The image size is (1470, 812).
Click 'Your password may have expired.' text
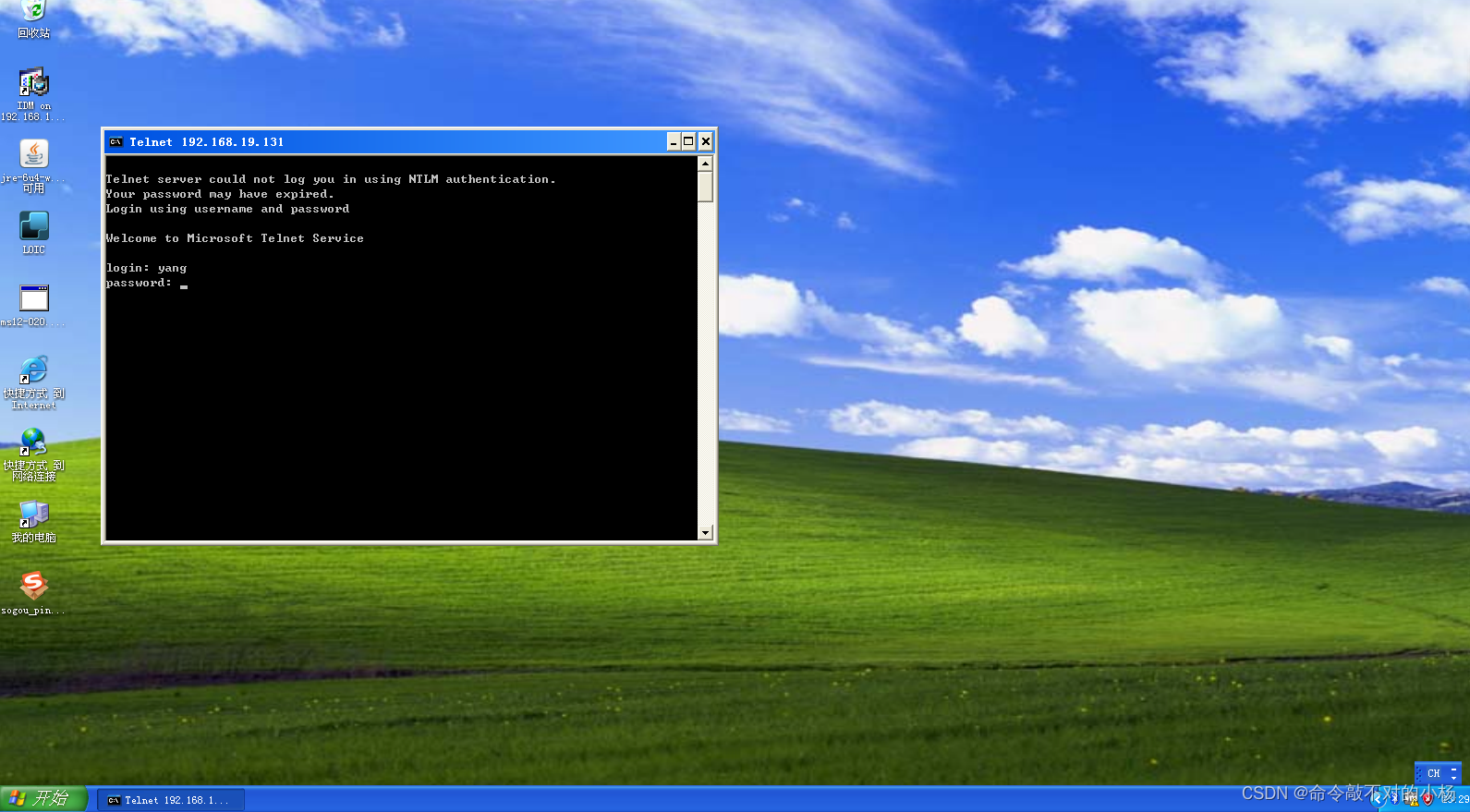[220, 194]
